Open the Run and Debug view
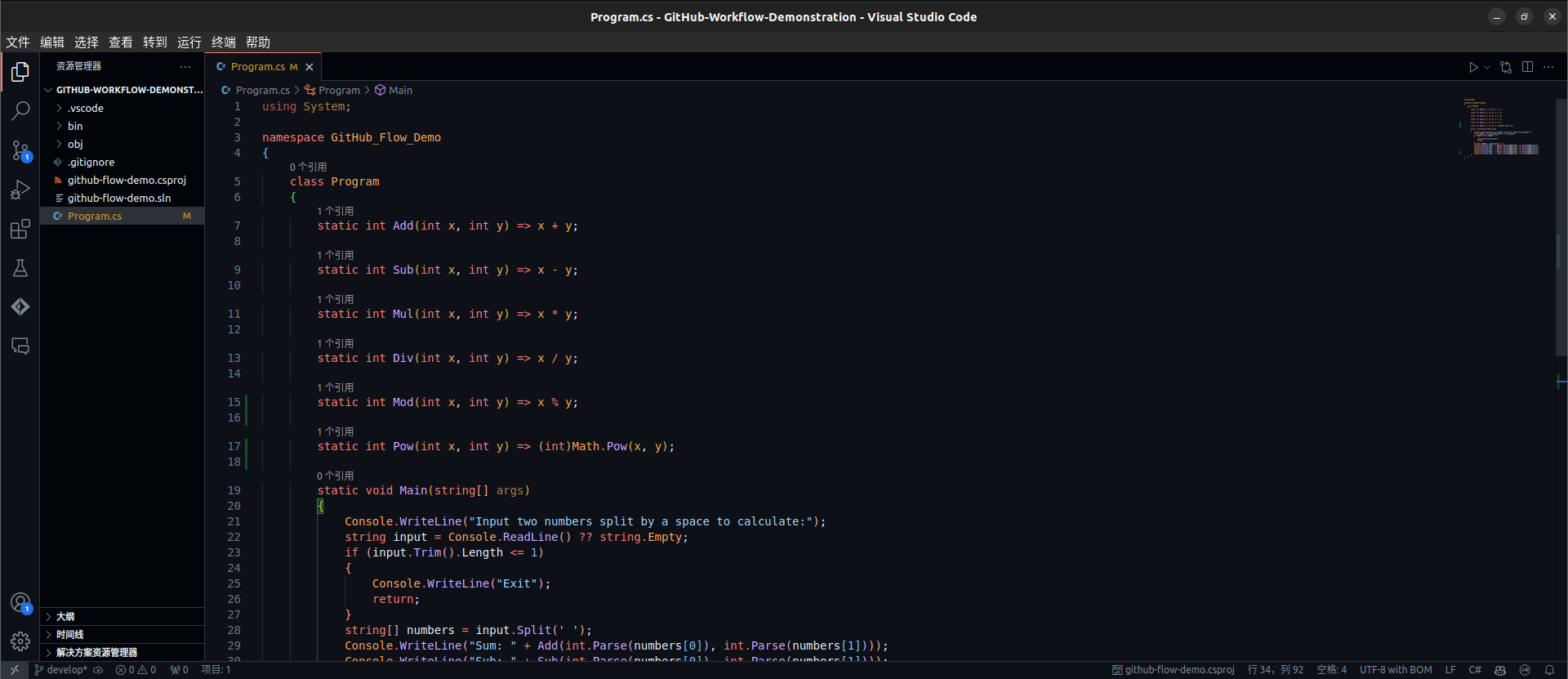 pos(20,190)
